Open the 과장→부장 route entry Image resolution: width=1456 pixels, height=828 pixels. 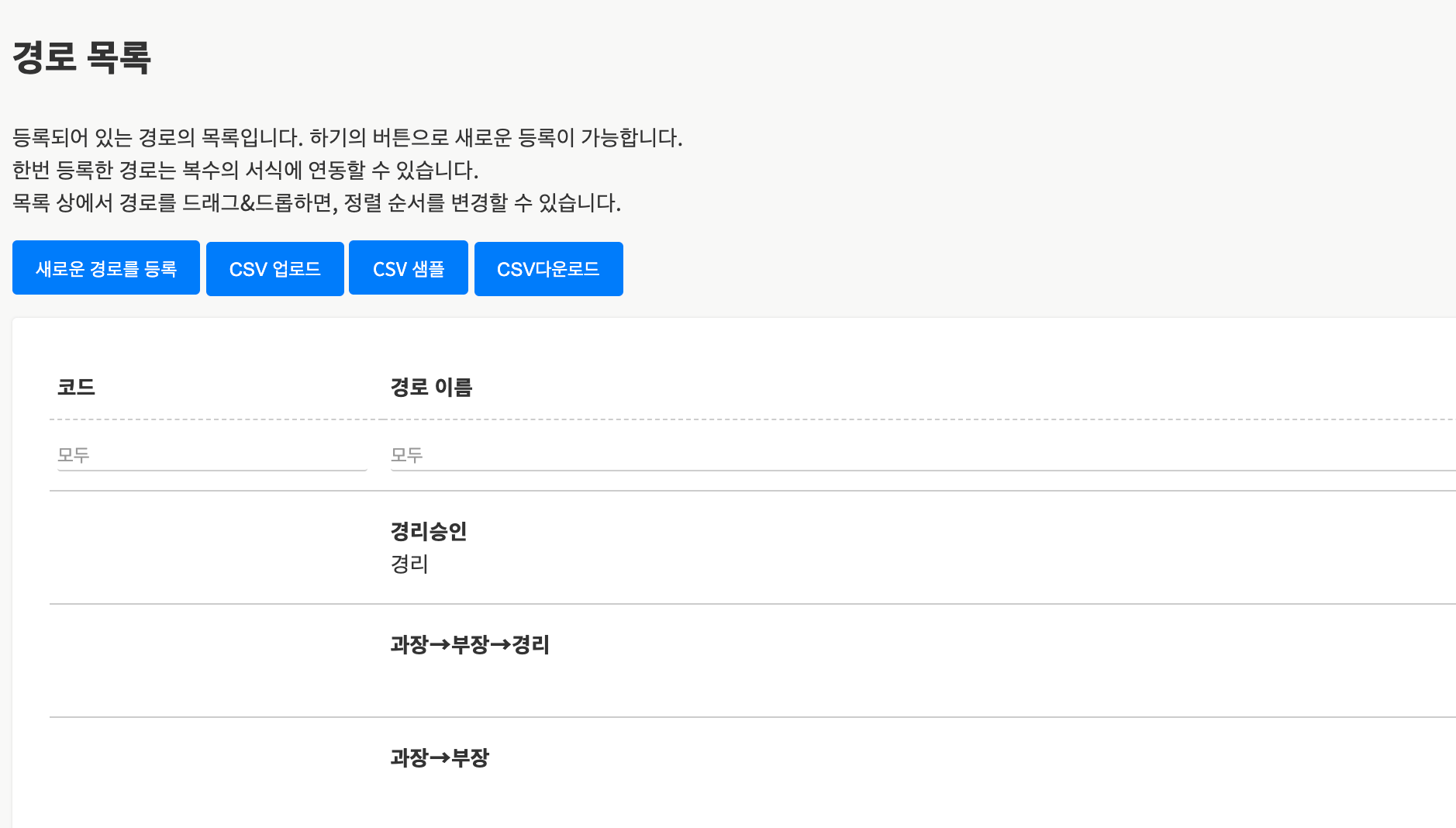click(440, 757)
